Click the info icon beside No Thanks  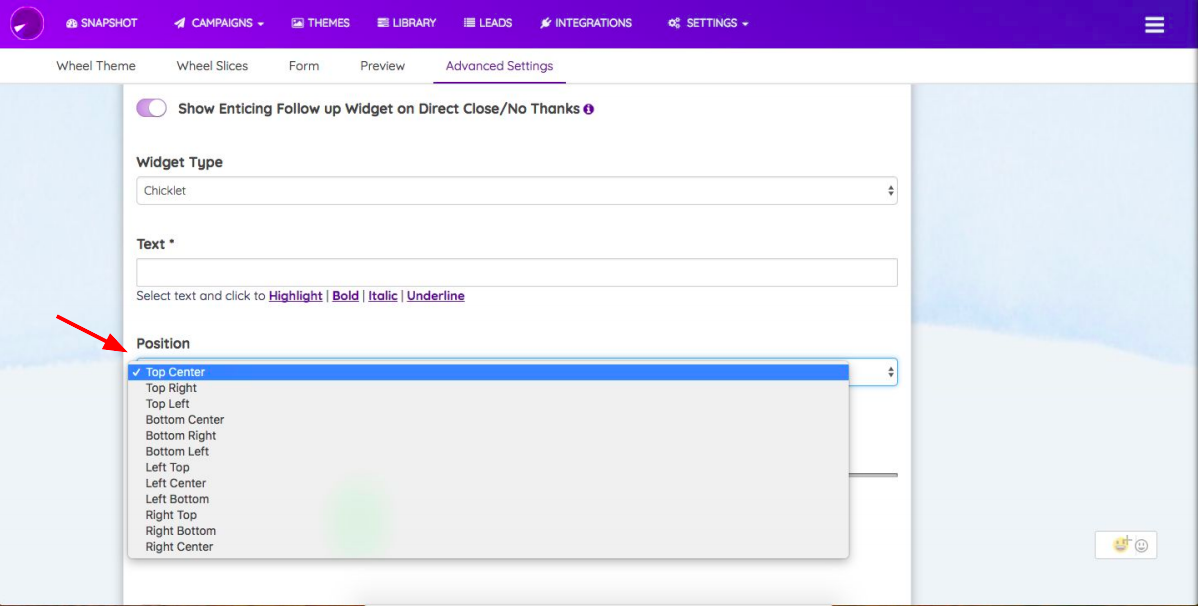pyautogui.click(x=588, y=109)
